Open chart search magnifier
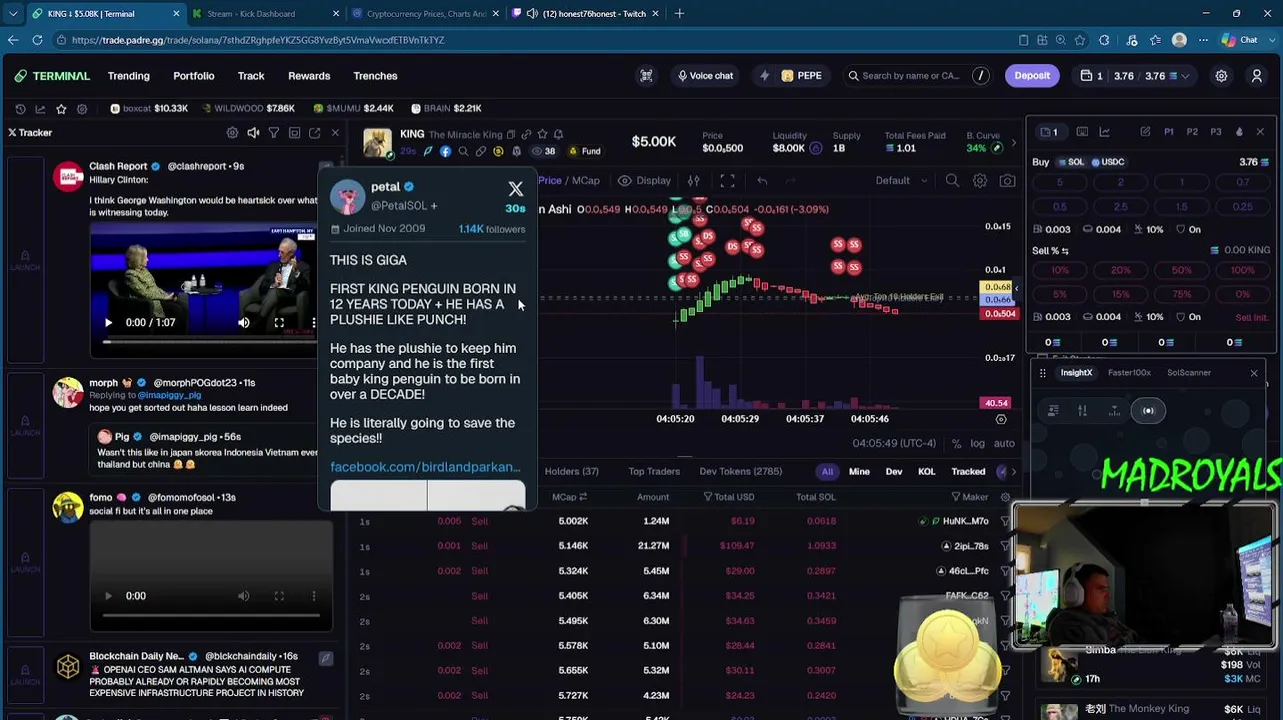This screenshot has width=1283, height=720. point(952,181)
